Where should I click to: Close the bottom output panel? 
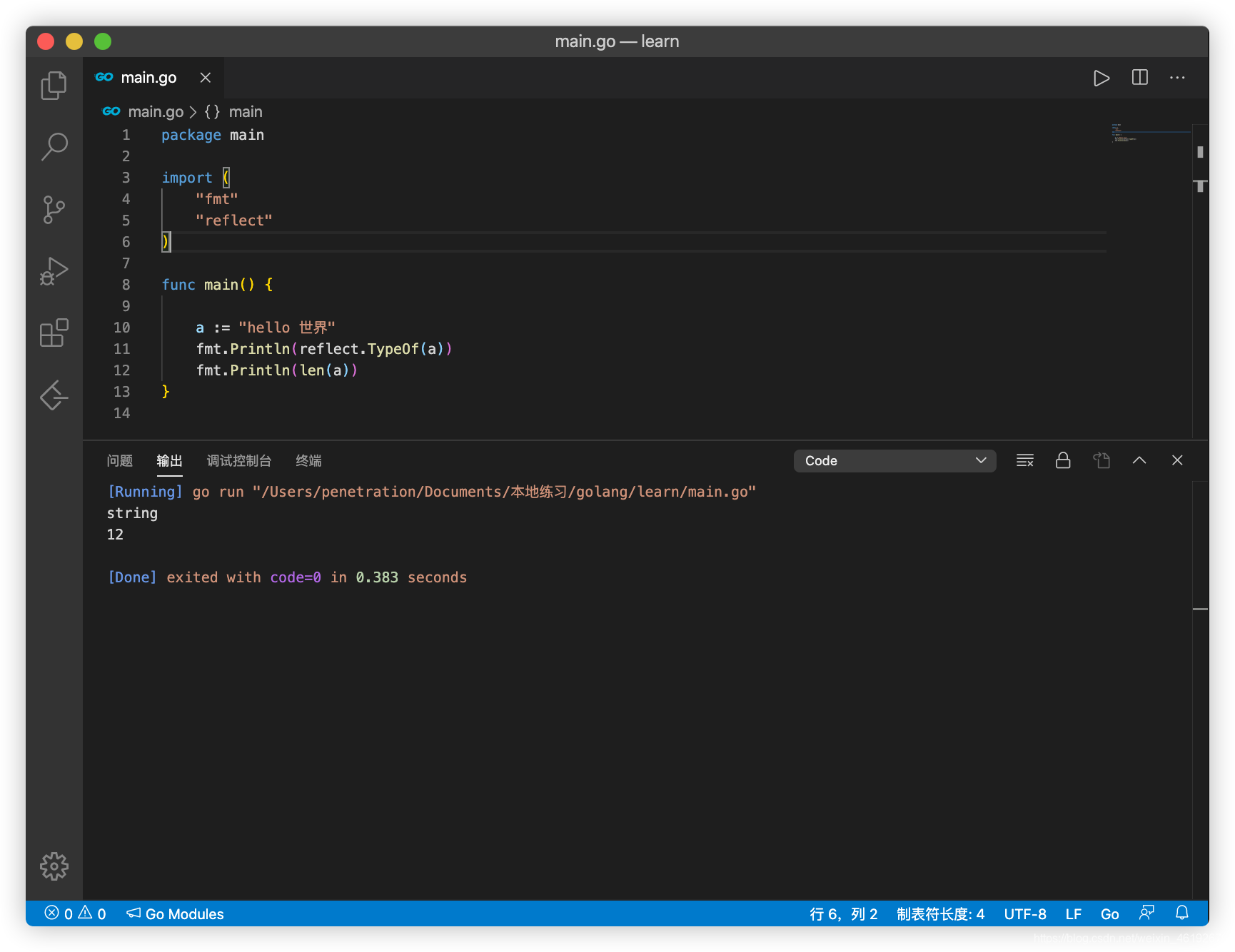point(1177,460)
